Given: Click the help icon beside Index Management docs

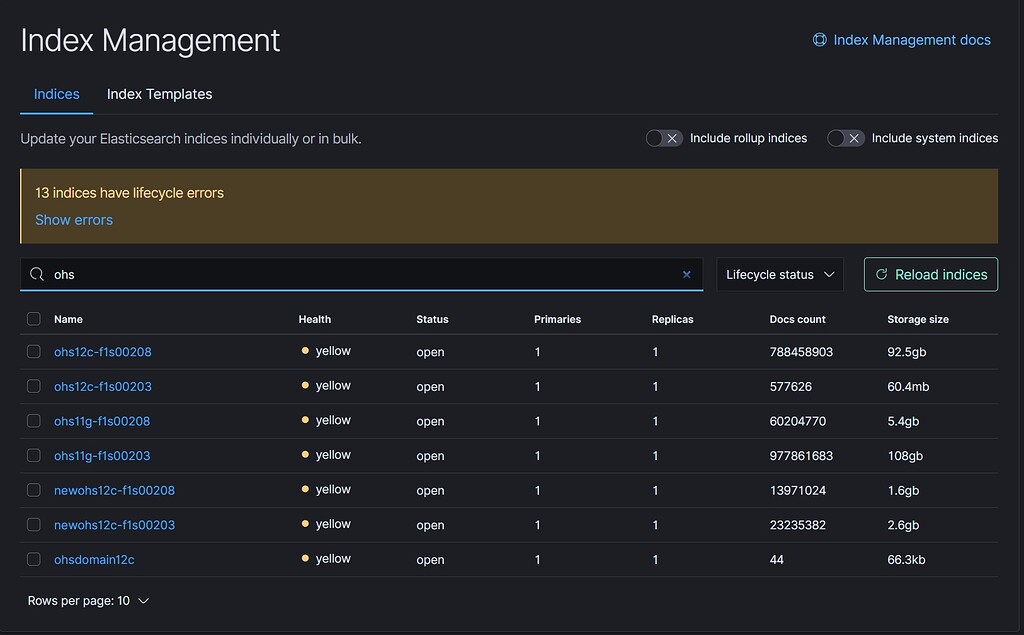Looking at the screenshot, I should point(819,39).
